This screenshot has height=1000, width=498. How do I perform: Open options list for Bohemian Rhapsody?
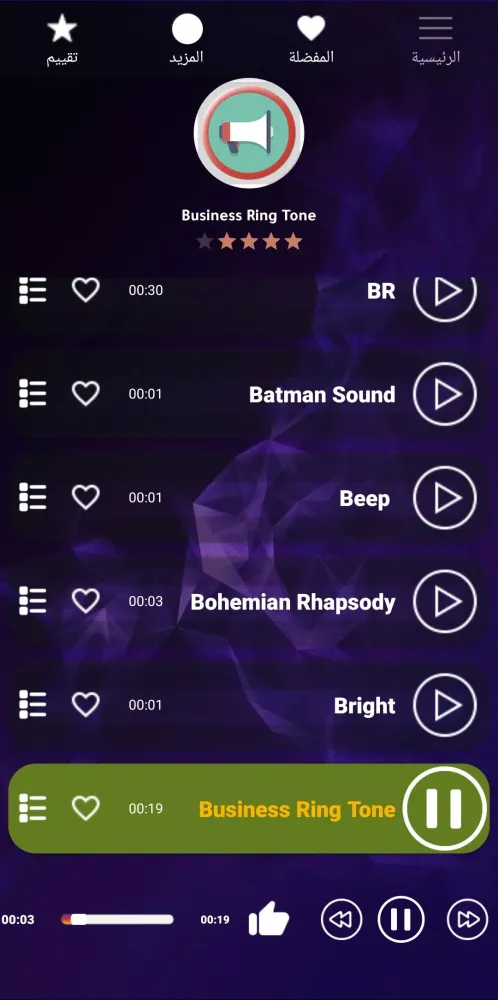tap(33, 601)
